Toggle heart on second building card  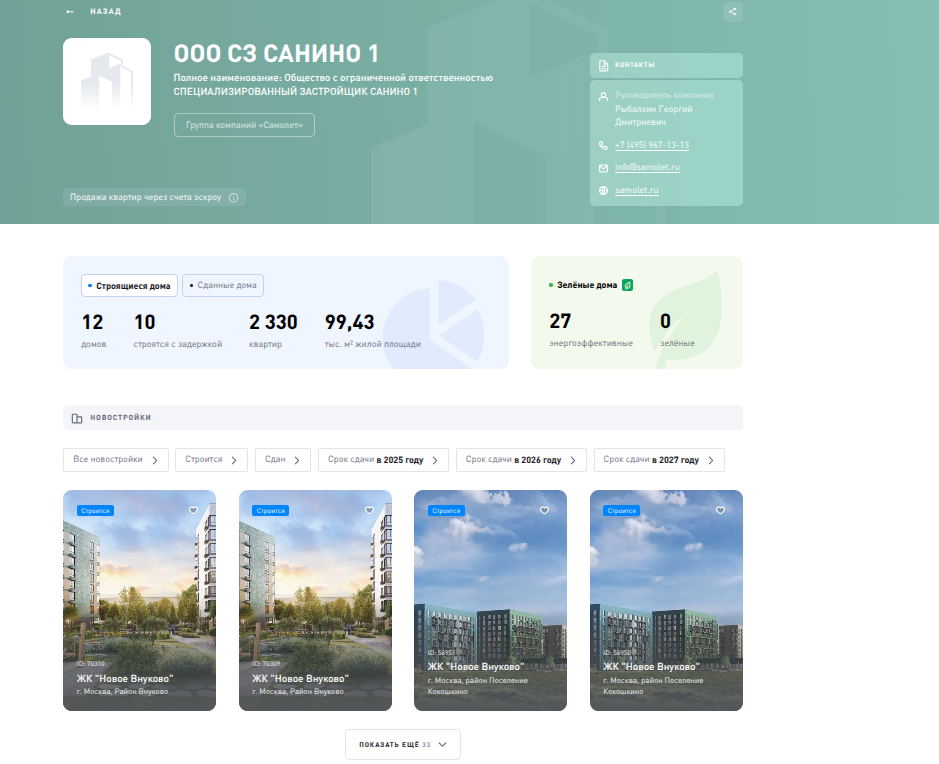pos(369,510)
